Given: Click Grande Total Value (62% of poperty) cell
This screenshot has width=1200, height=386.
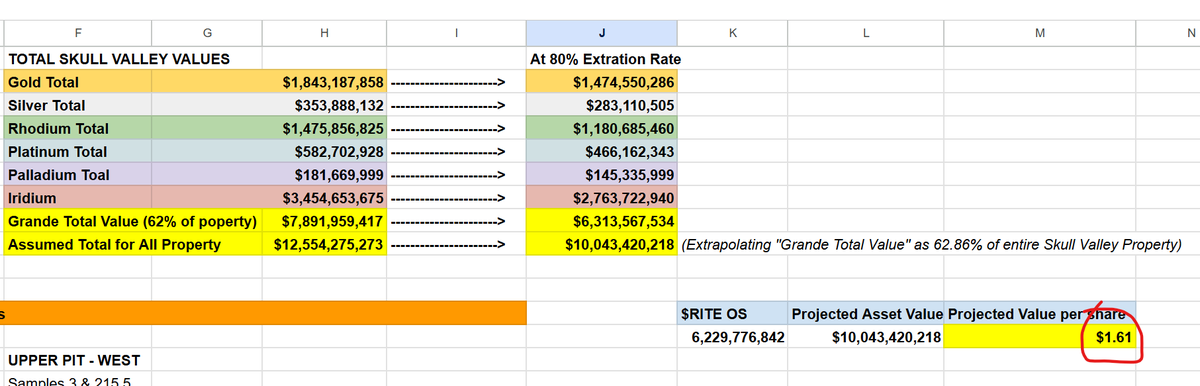Looking at the screenshot, I should pyautogui.click(x=132, y=220).
